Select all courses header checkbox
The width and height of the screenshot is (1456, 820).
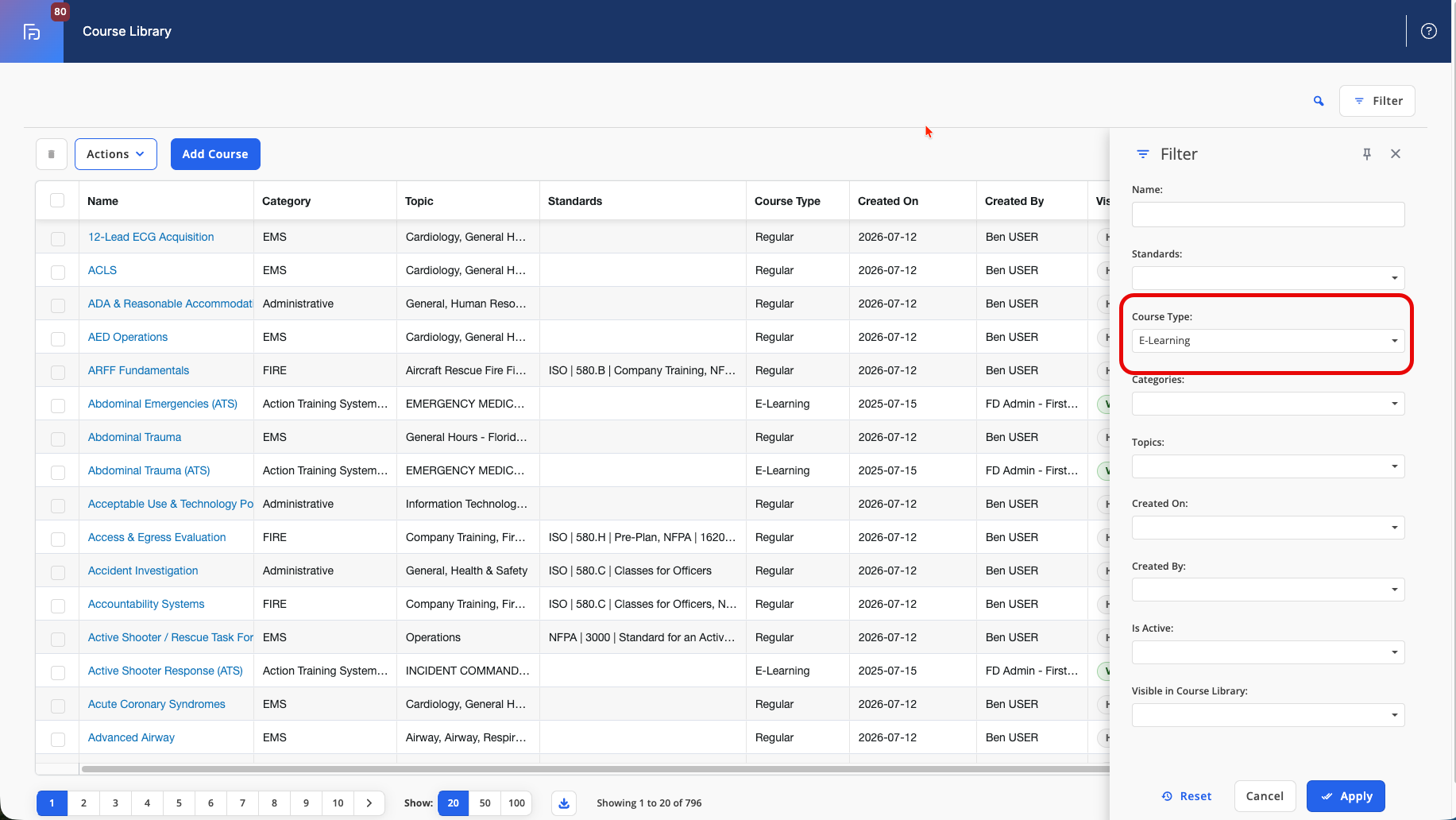point(57,200)
